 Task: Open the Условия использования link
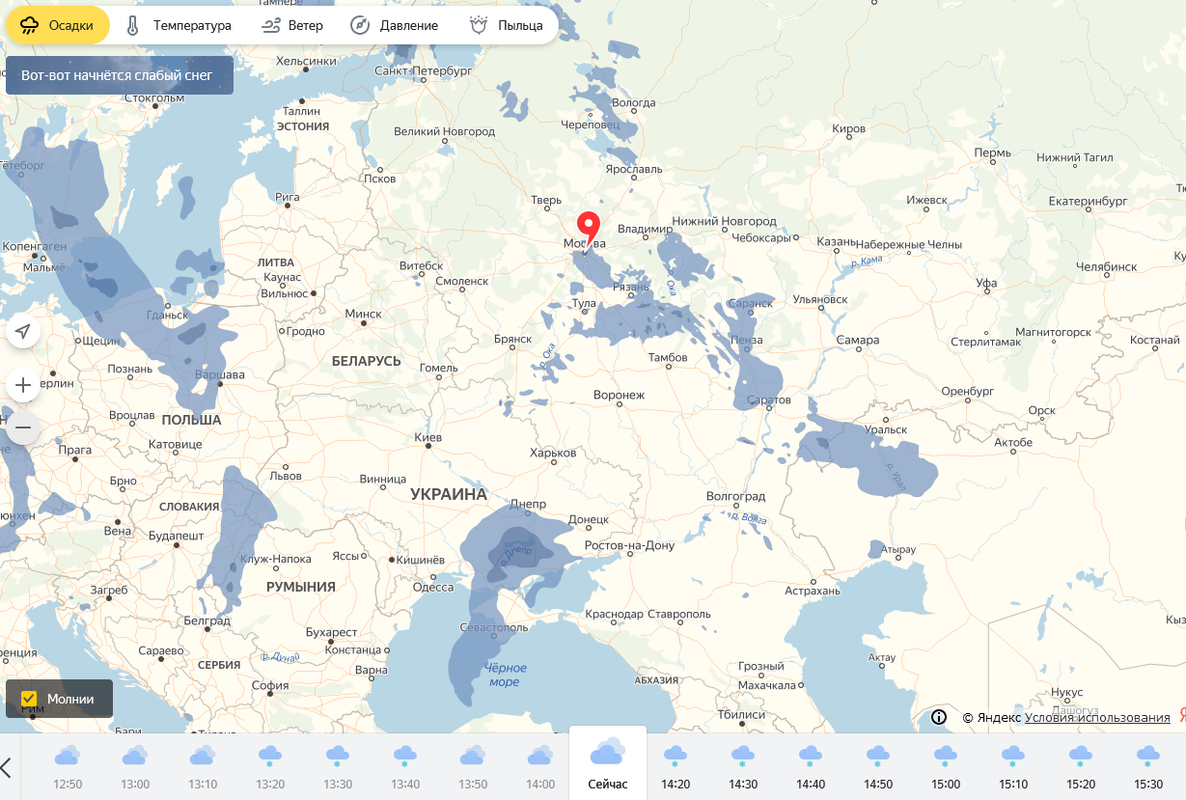[1097, 718]
